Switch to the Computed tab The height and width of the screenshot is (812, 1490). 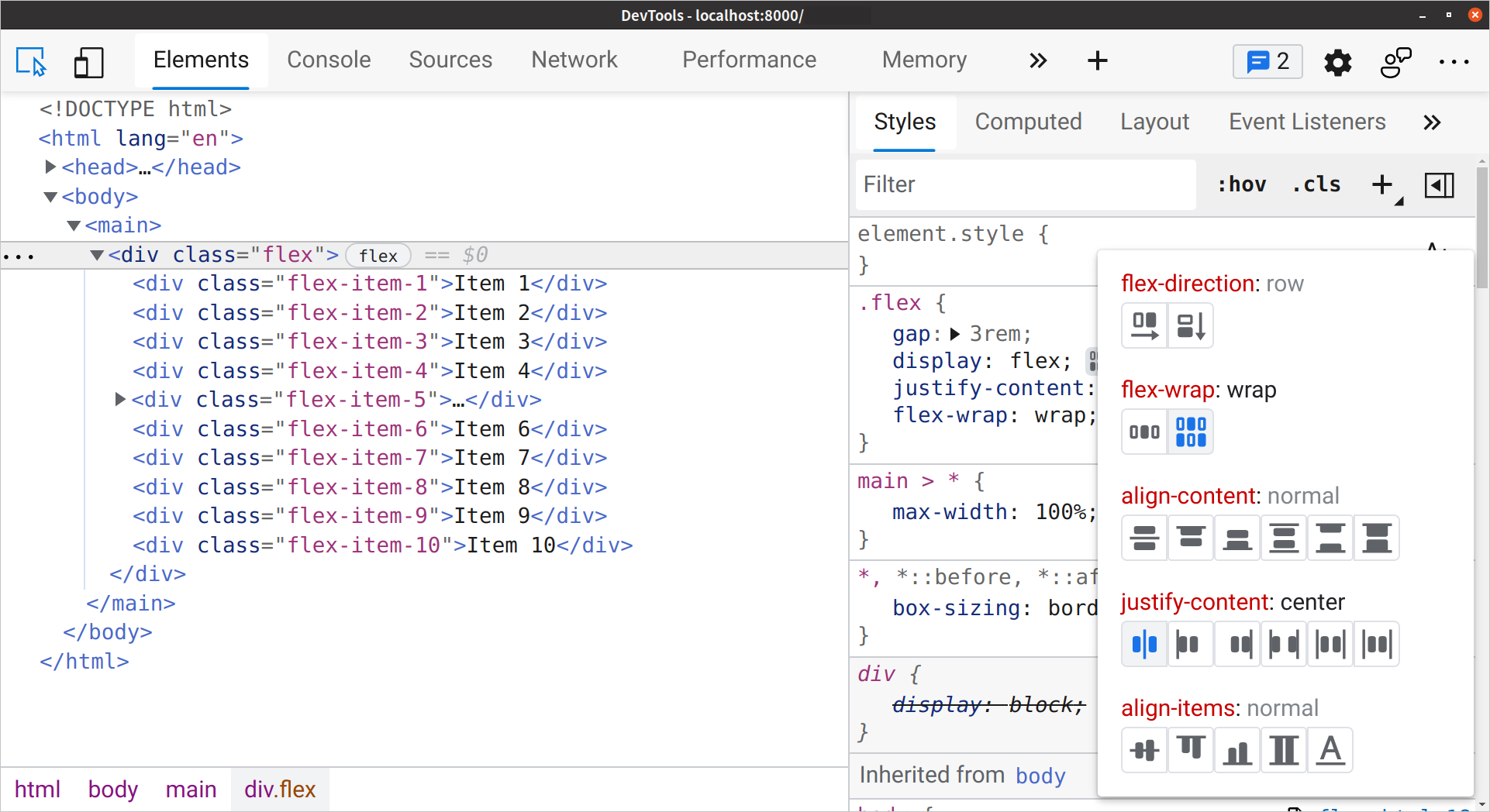click(x=1029, y=122)
